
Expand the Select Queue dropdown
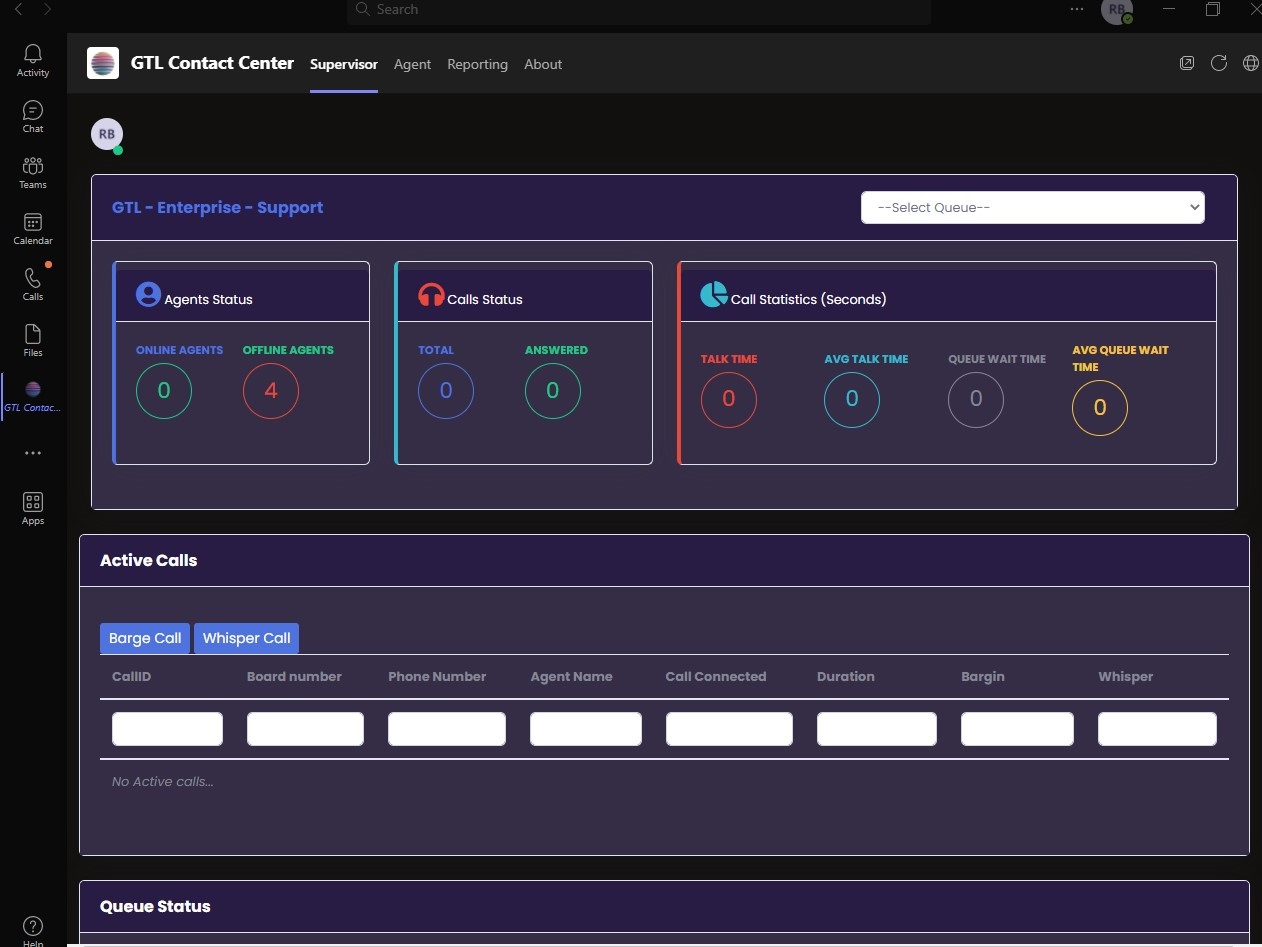1032,208
